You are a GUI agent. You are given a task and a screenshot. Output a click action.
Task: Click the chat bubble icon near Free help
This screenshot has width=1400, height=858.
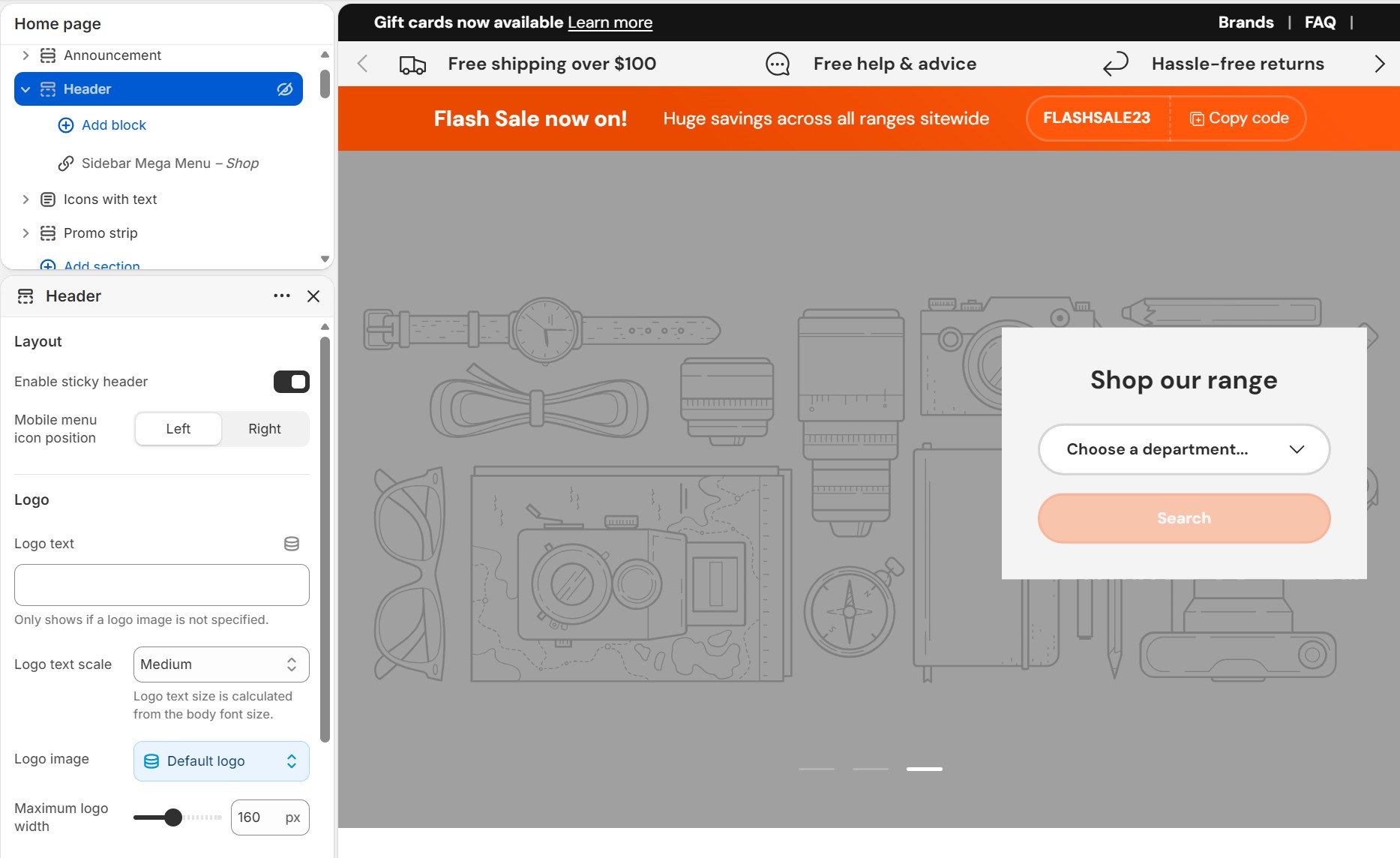pyautogui.click(x=778, y=64)
